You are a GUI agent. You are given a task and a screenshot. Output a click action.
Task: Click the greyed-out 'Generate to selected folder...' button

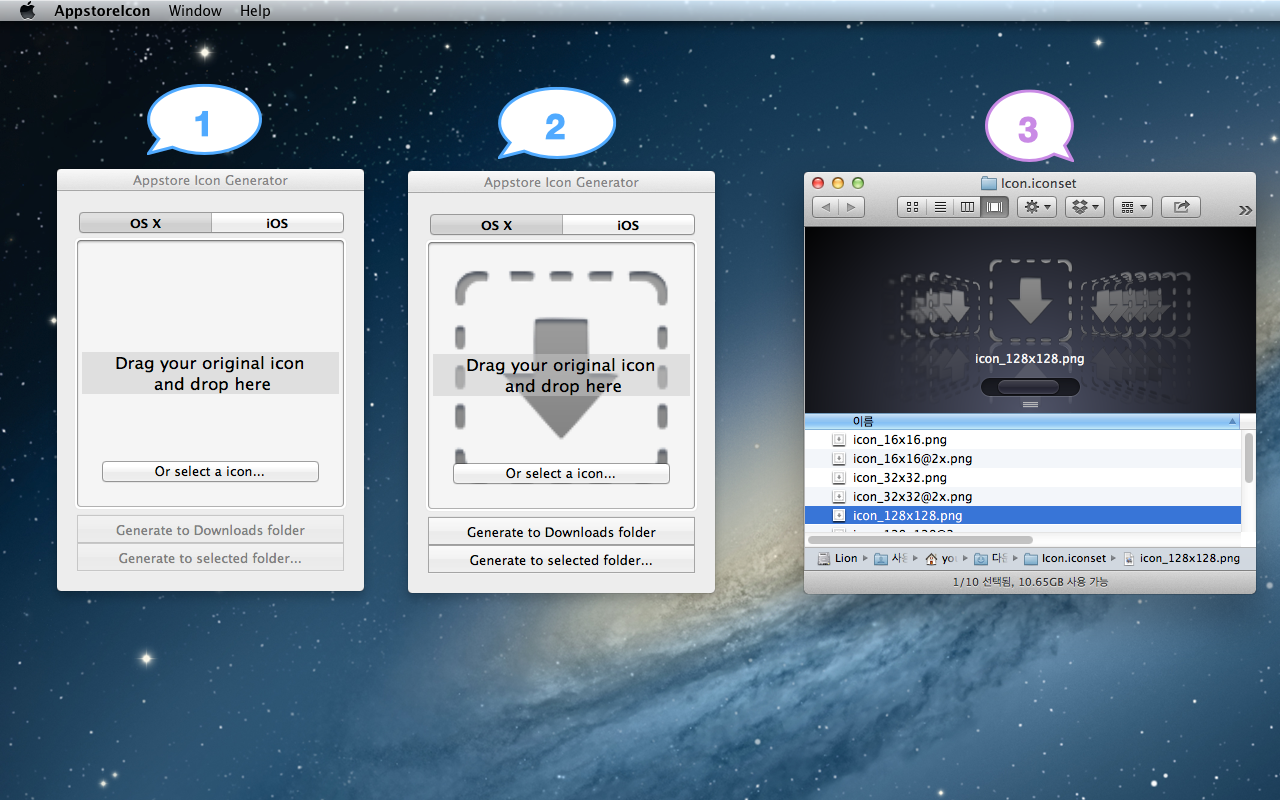[x=210, y=558]
